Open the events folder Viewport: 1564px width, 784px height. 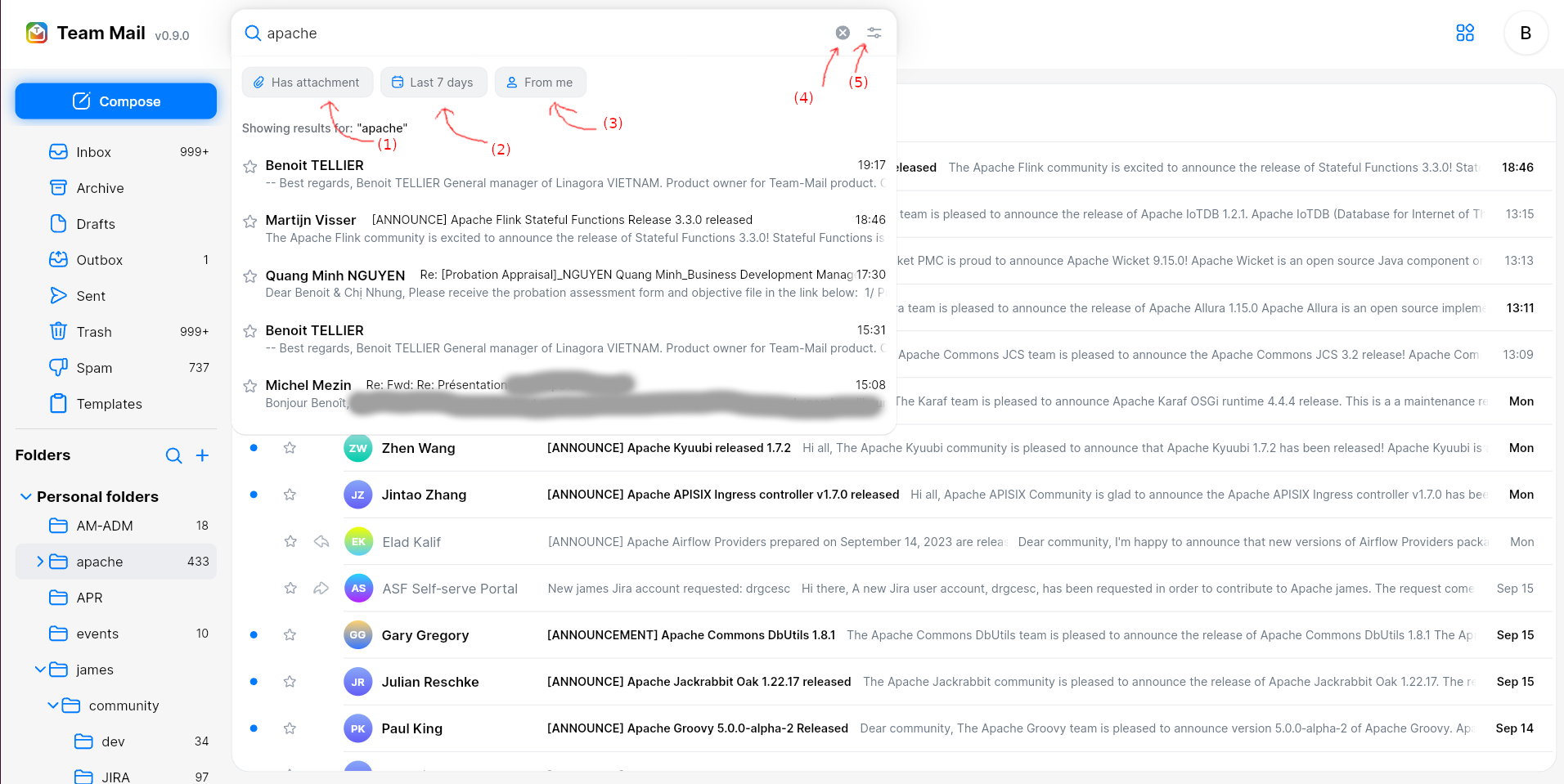[116, 634]
